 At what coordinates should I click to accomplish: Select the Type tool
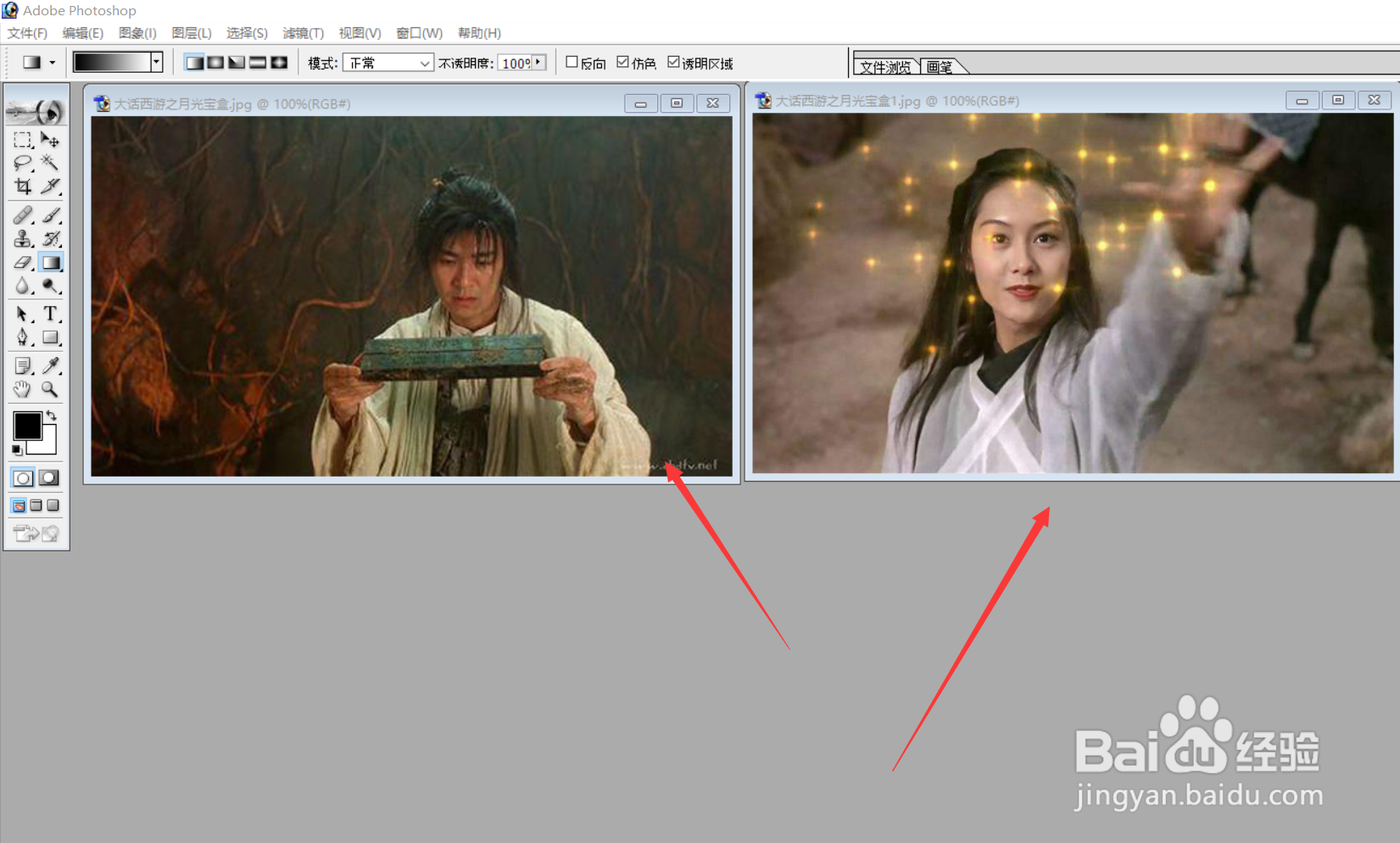(x=50, y=314)
